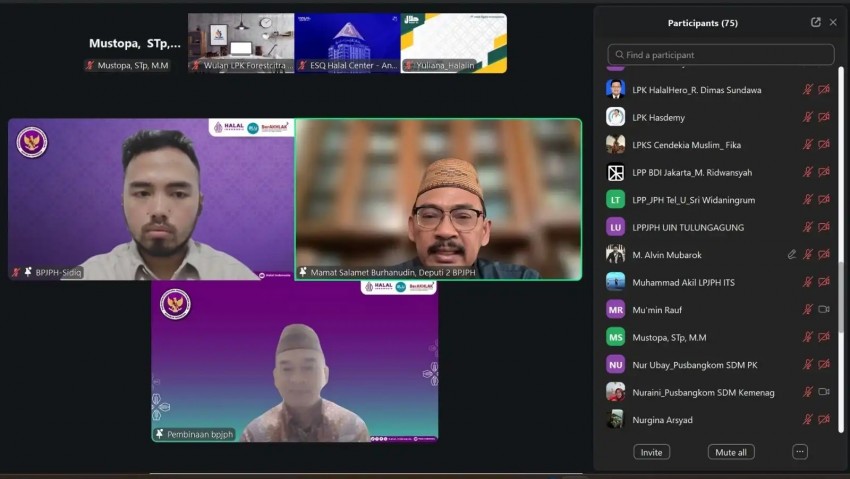Click Mamat Salamet Burhanudin's video tile
Image resolution: width=850 pixels, height=479 pixels.
(438, 199)
